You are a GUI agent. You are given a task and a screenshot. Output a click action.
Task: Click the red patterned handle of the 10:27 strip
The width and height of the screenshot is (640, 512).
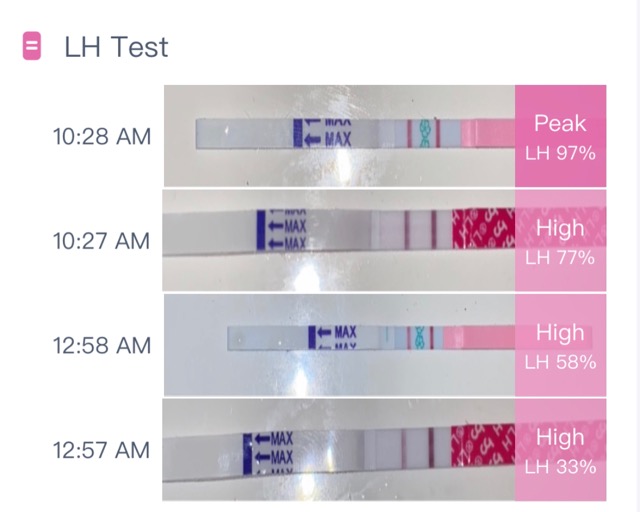click(x=483, y=228)
